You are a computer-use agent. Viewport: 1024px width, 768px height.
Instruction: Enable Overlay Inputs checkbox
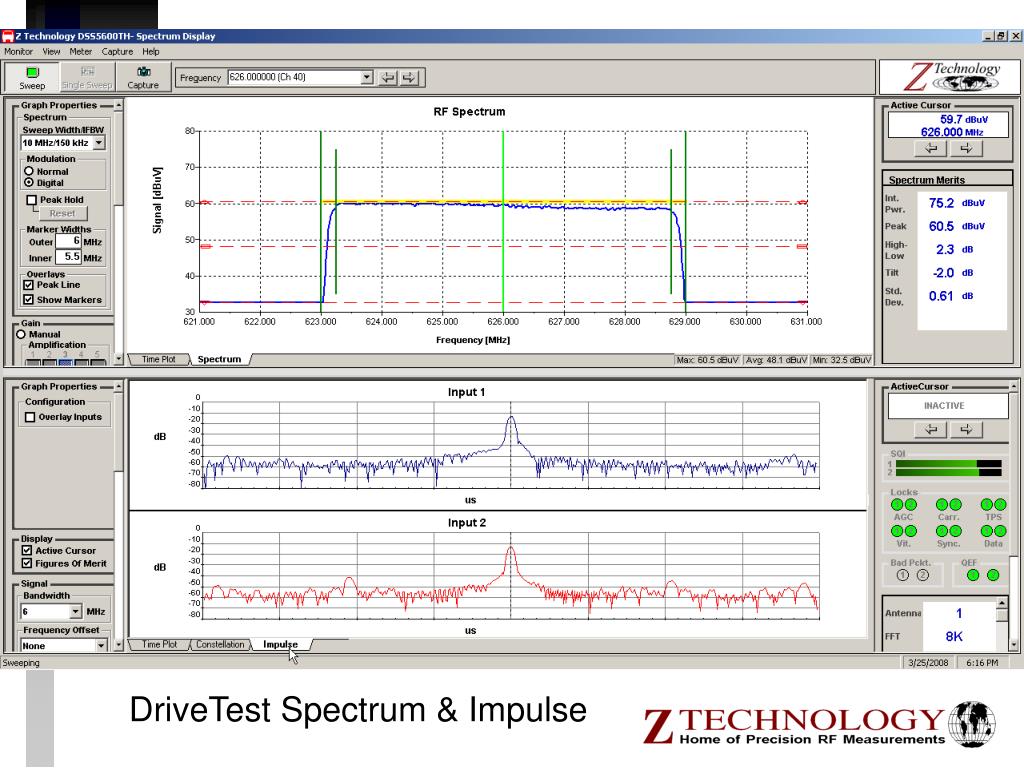coord(30,417)
